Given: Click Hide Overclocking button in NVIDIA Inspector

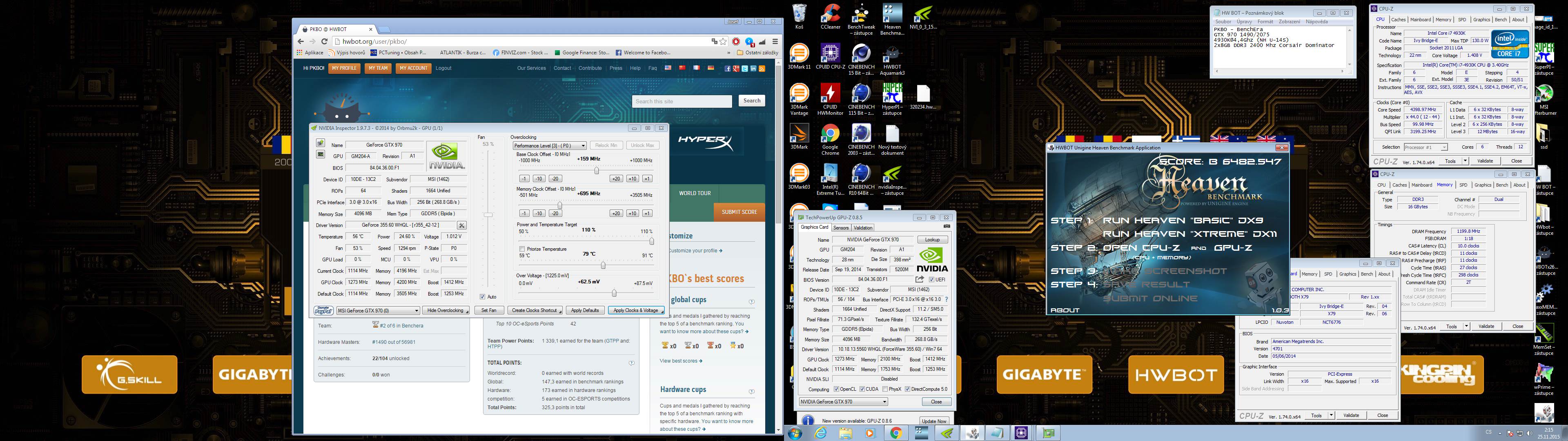Looking at the screenshot, I should click(x=445, y=311).
